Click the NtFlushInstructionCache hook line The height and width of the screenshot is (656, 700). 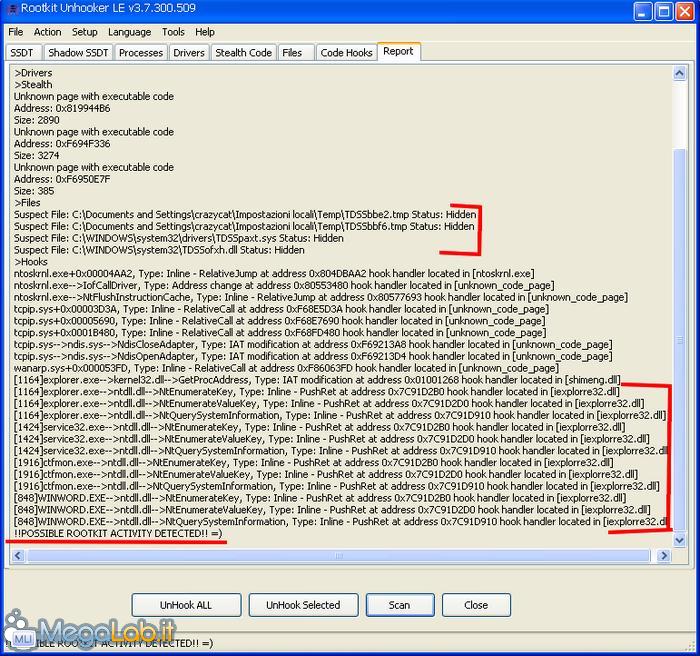[x=321, y=297]
